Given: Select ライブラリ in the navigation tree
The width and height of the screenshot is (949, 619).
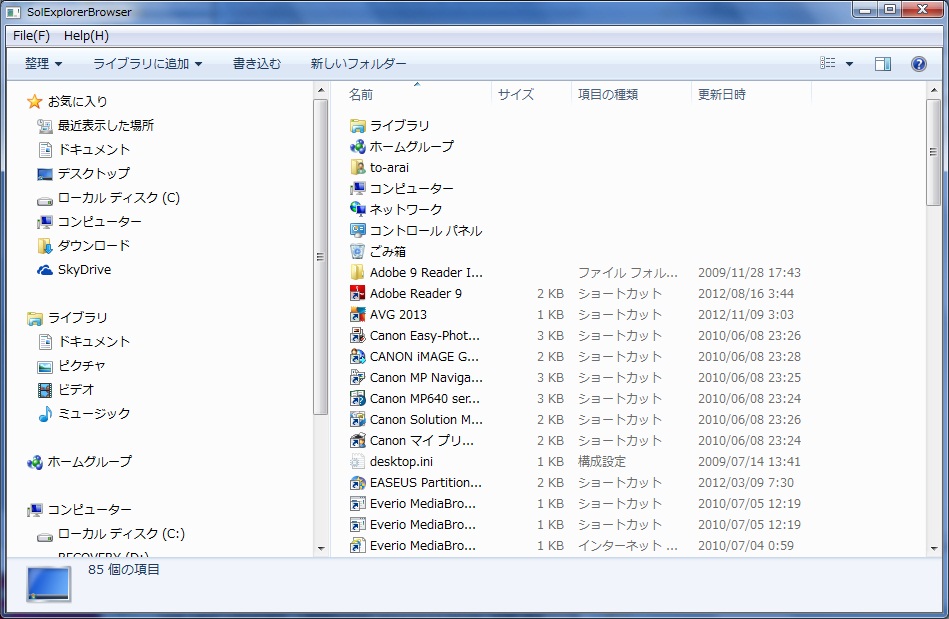Looking at the screenshot, I should coord(77,318).
